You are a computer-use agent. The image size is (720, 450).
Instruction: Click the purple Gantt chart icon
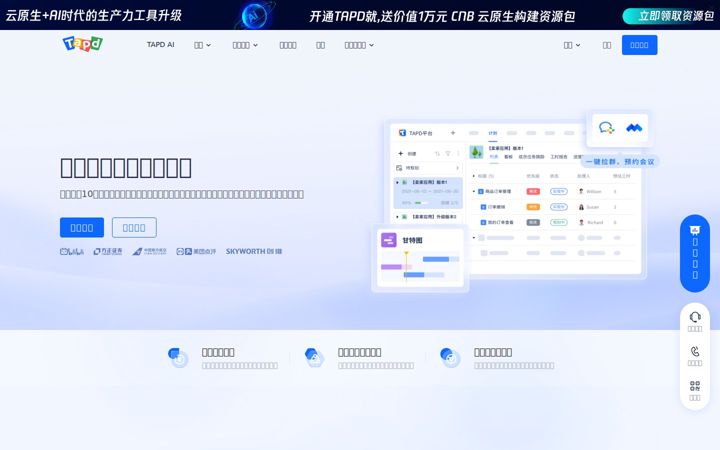coord(389,240)
